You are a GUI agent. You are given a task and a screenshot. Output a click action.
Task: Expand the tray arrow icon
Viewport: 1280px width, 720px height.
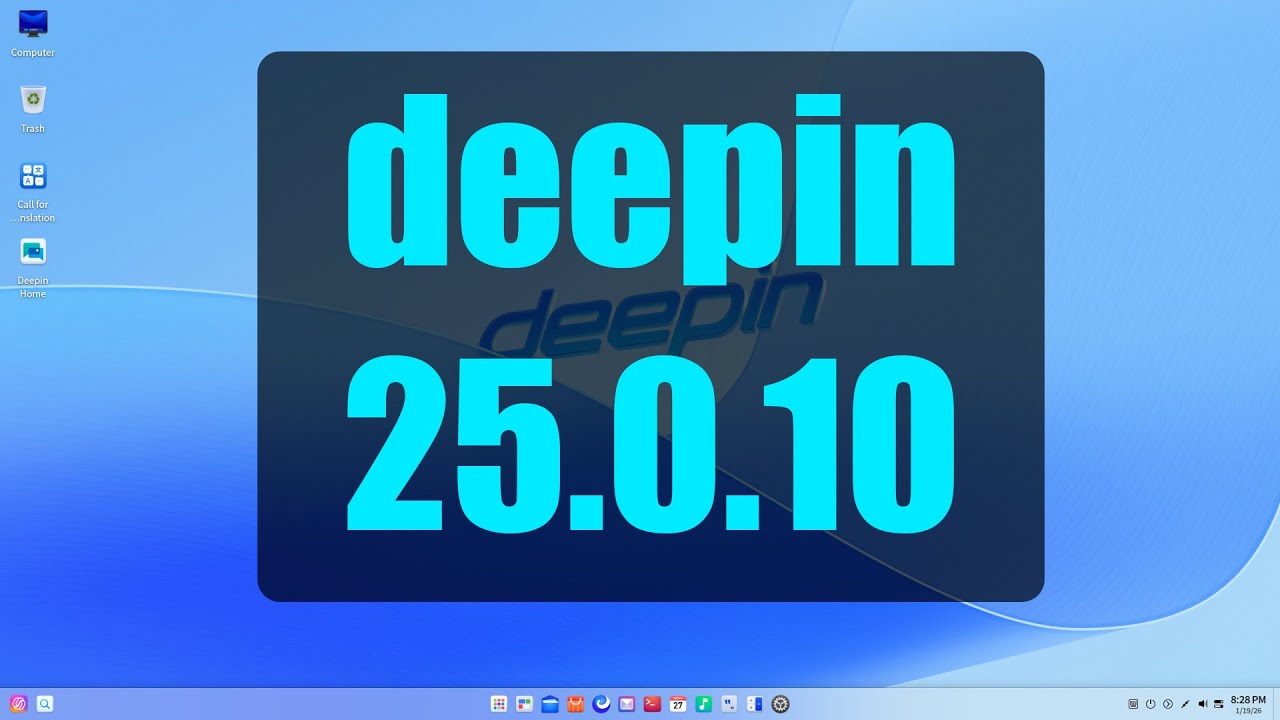point(1167,704)
